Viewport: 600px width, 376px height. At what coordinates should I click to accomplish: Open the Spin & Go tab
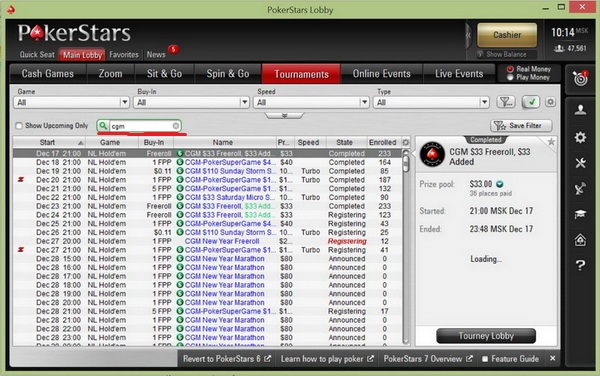coord(228,73)
